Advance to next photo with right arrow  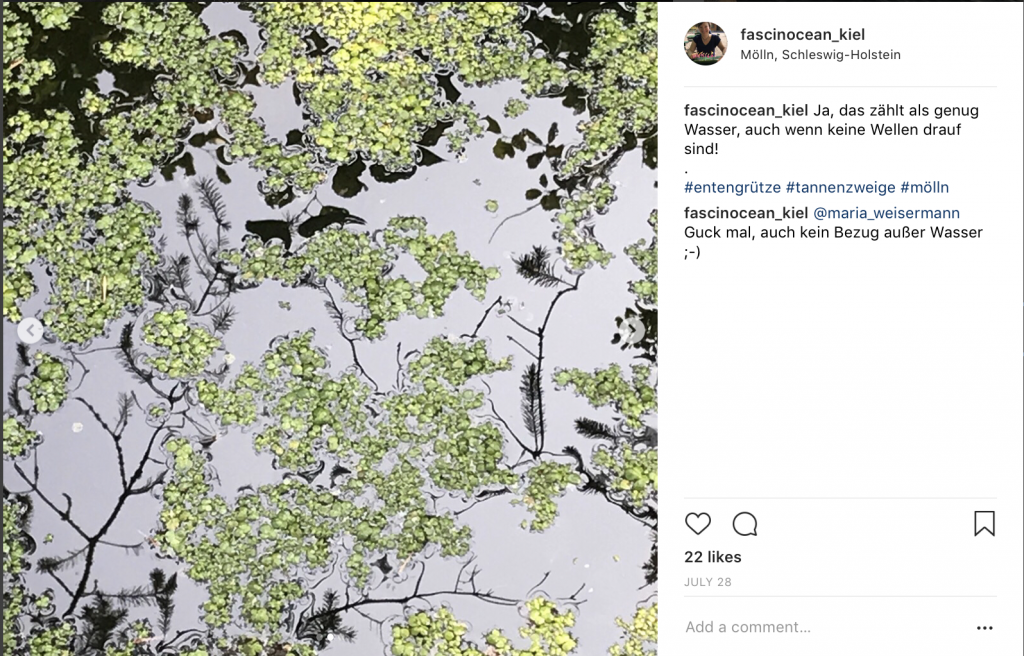click(632, 331)
